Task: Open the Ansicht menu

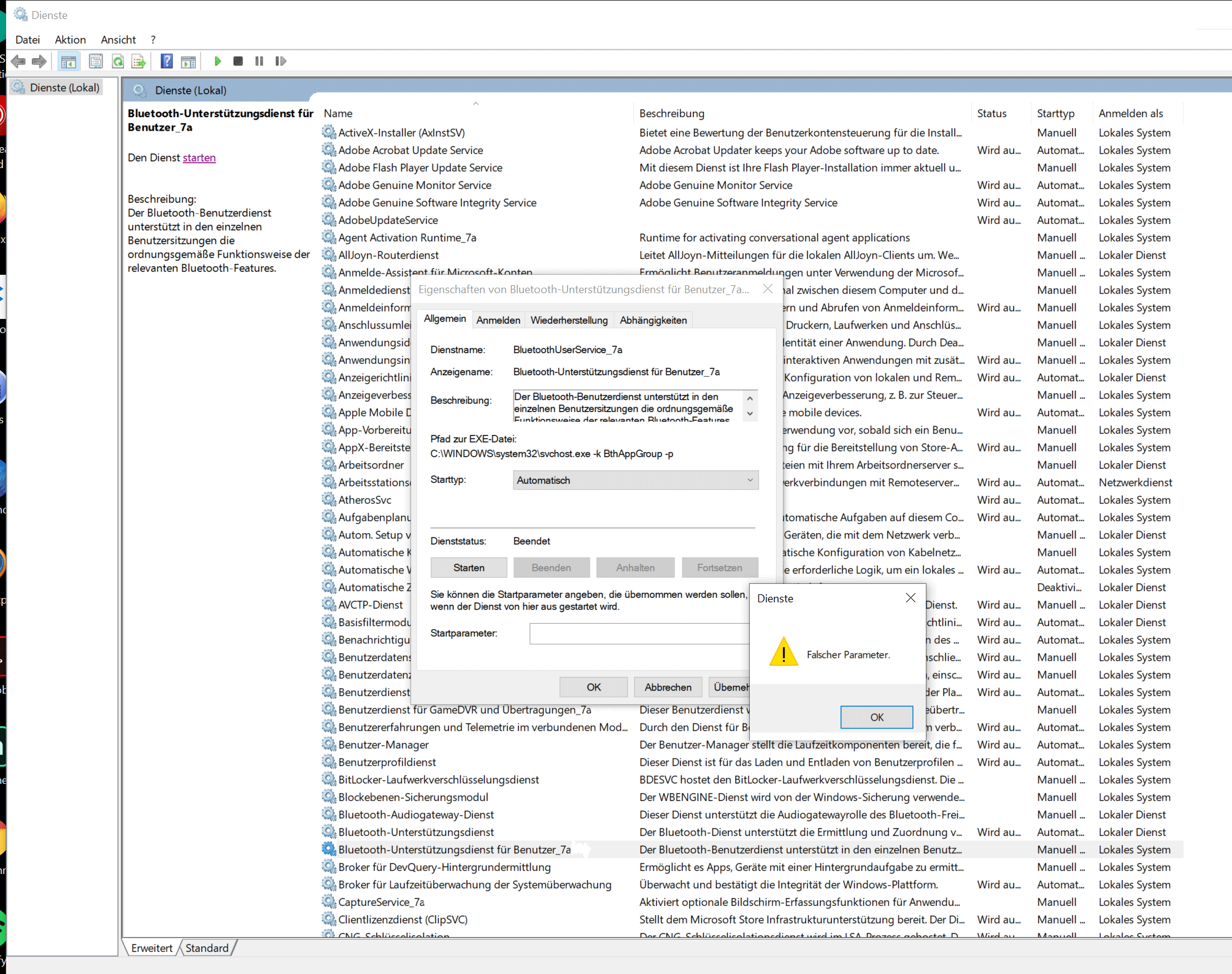Action: [x=118, y=40]
